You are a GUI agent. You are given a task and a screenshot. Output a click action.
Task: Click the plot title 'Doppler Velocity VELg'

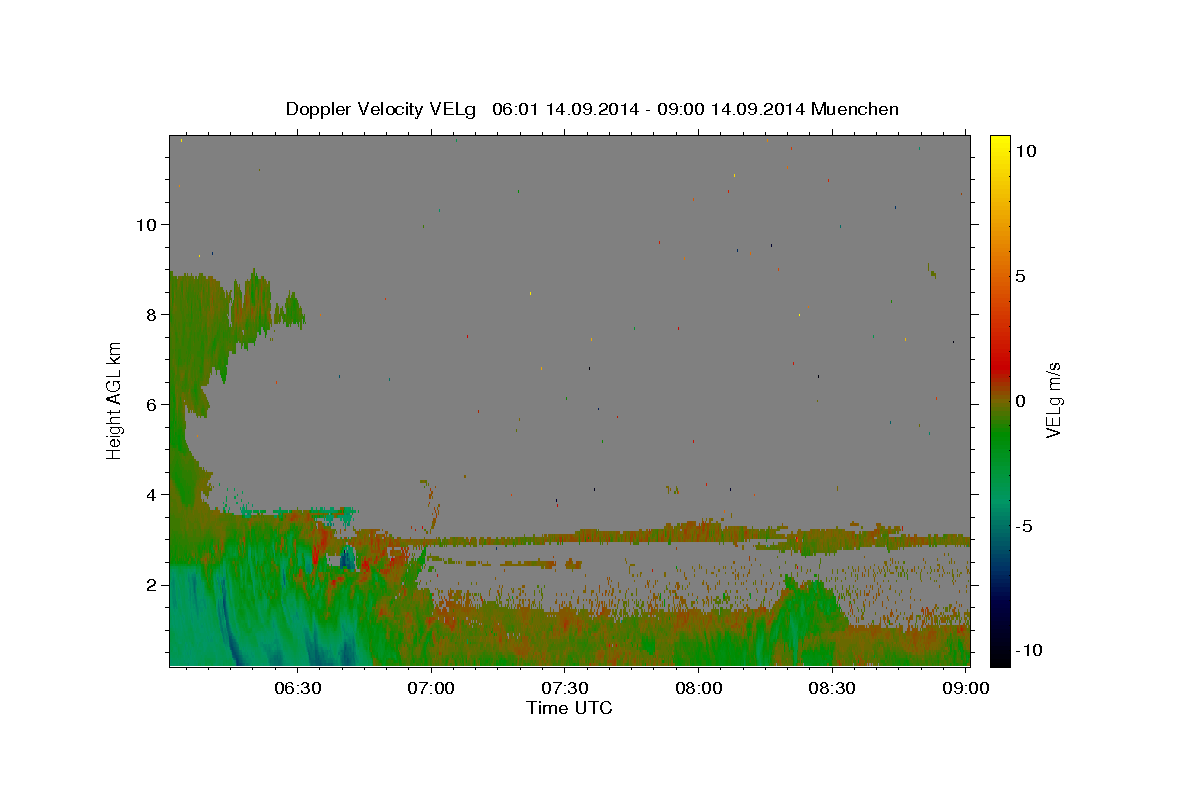pos(382,109)
